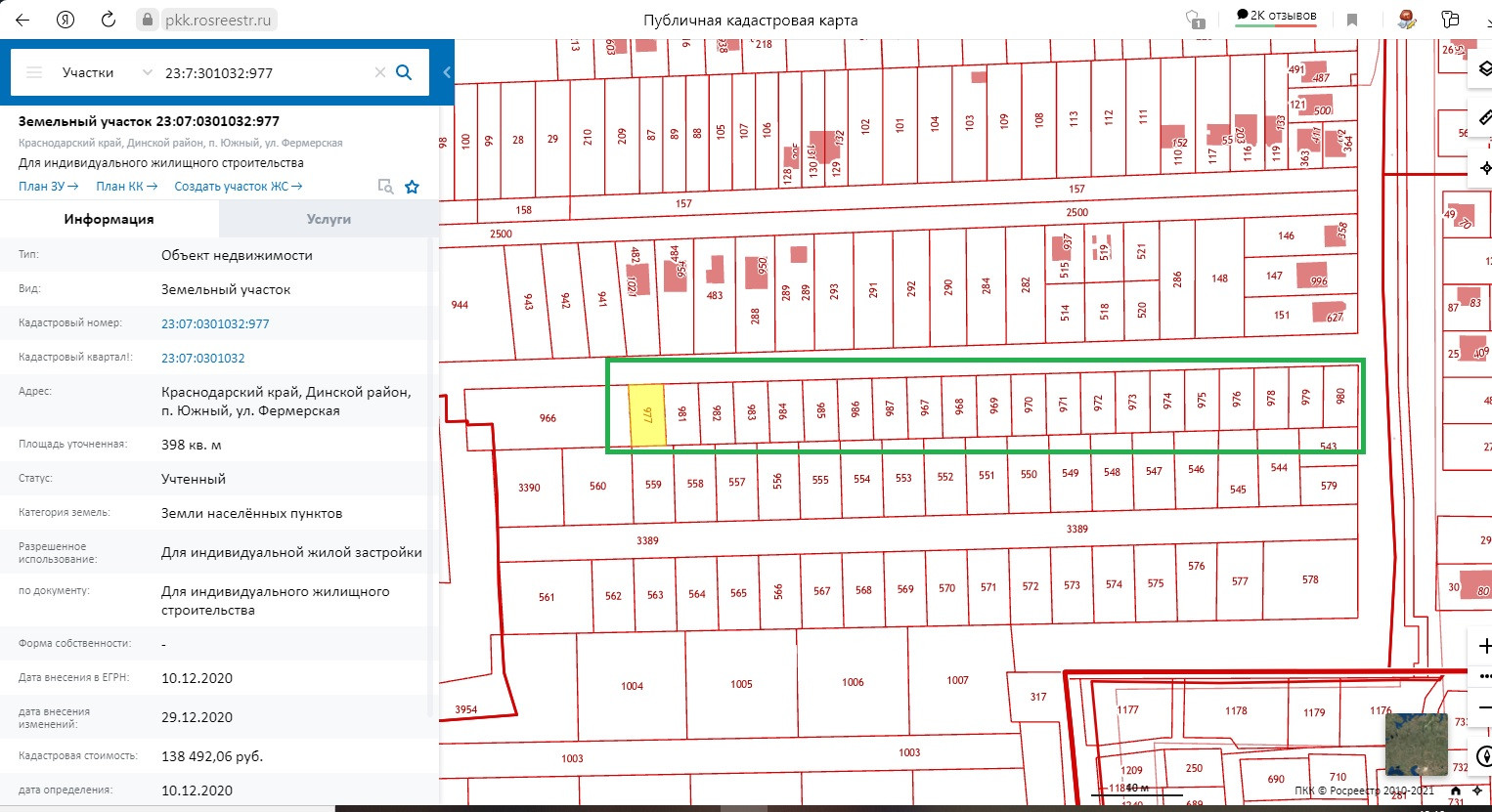Screen dimensions: 1492x812
Task: Open the План КК link
Action: pos(126,186)
